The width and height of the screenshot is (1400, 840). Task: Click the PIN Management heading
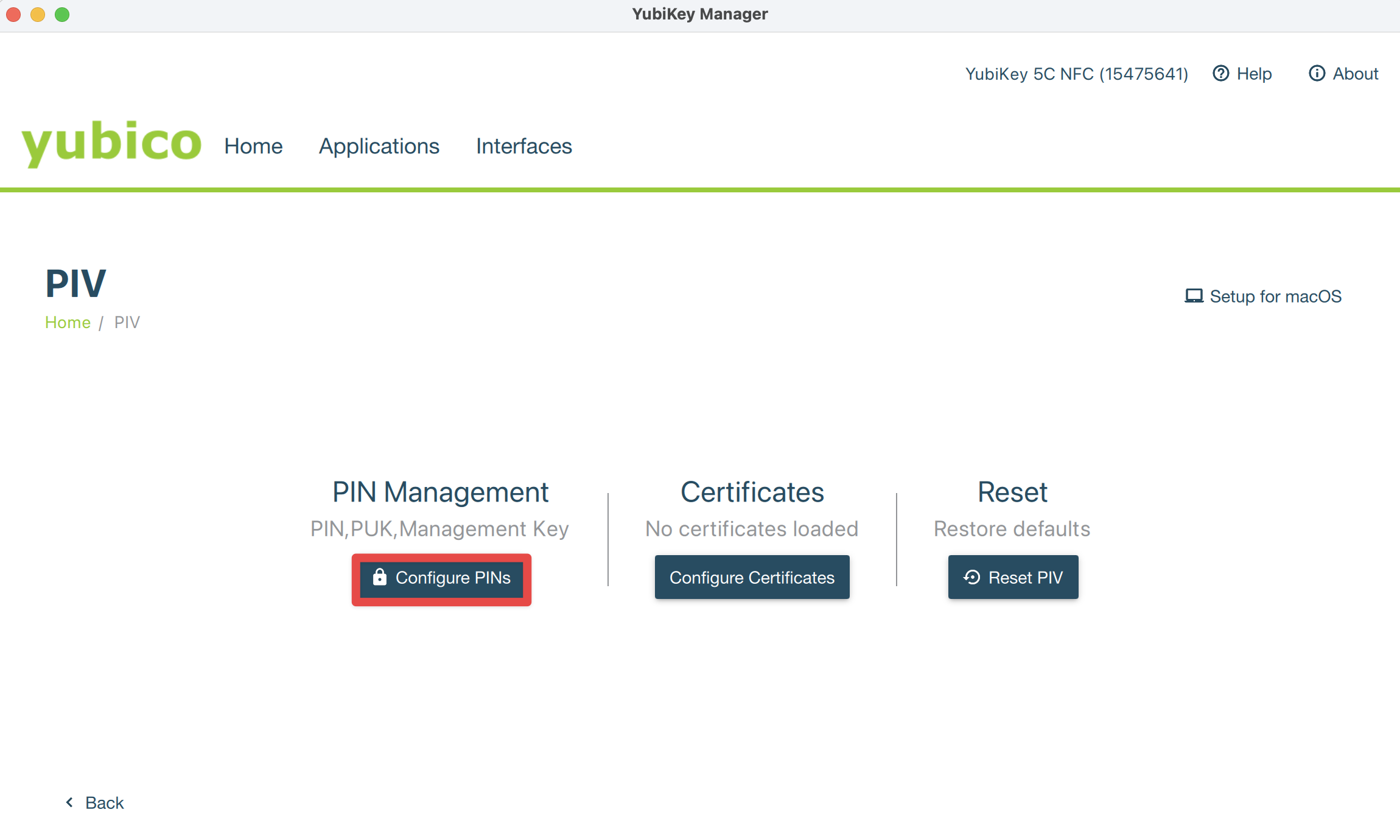(x=440, y=492)
